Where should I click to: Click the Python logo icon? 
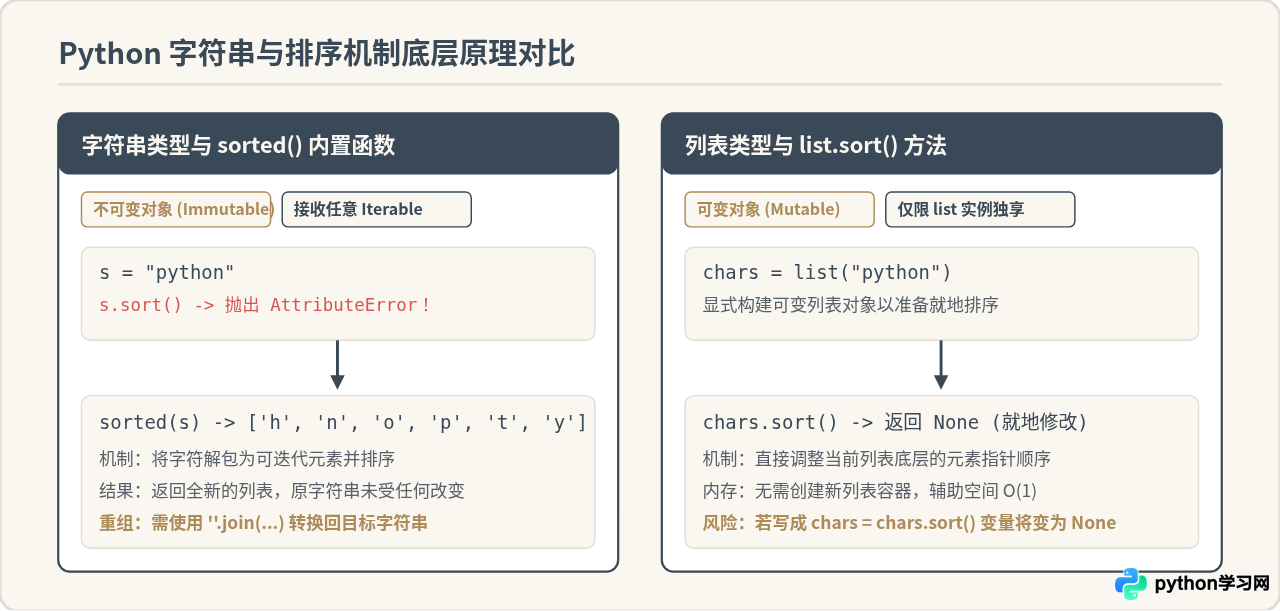1131,584
